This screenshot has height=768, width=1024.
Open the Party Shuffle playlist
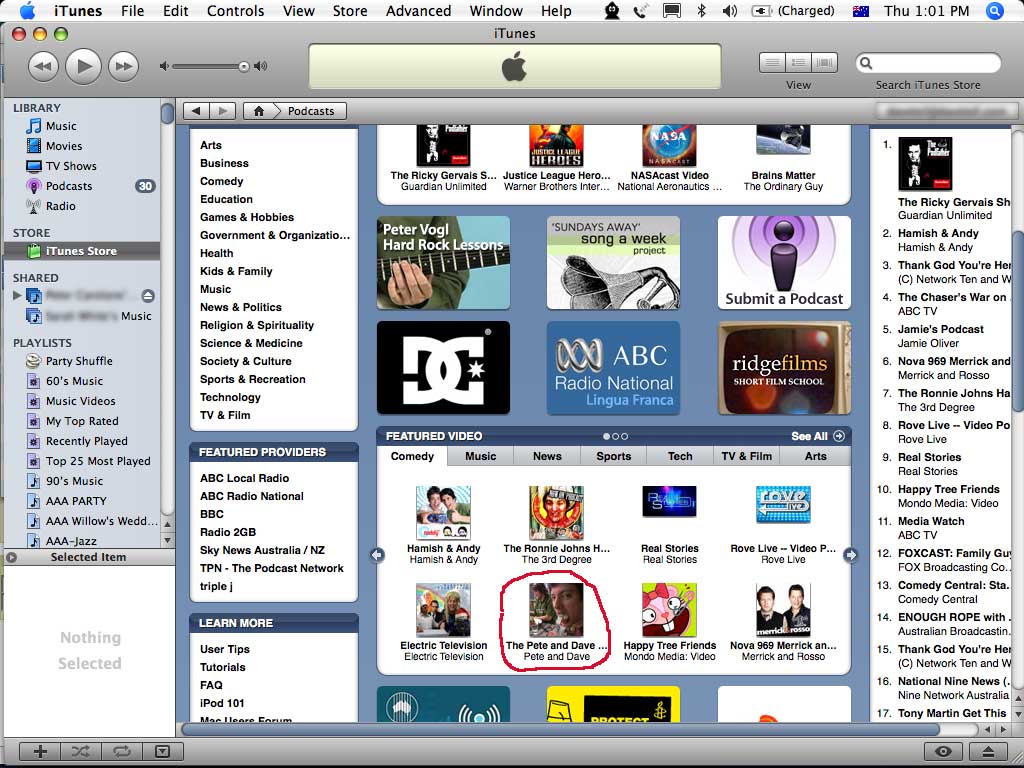[79, 361]
